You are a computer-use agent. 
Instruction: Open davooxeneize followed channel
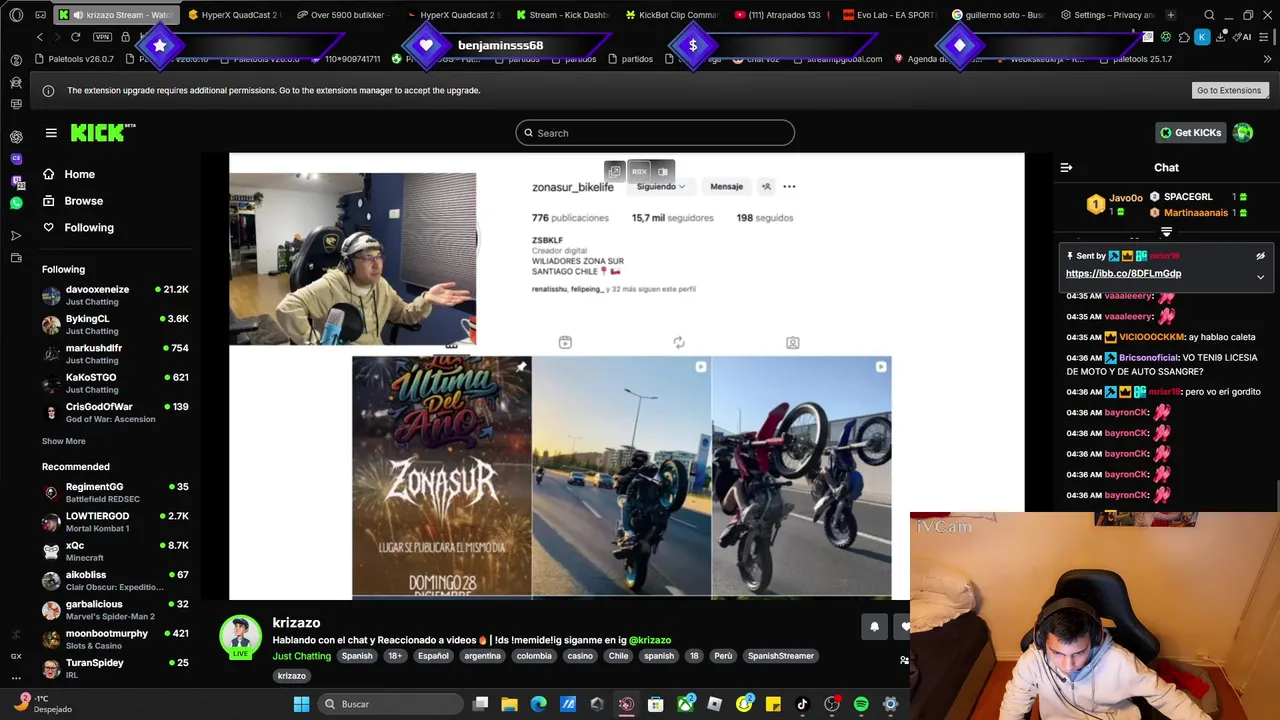[x=115, y=295]
